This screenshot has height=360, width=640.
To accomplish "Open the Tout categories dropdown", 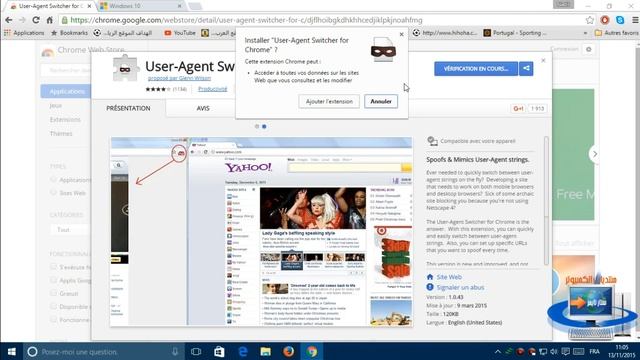I will (70, 230).
